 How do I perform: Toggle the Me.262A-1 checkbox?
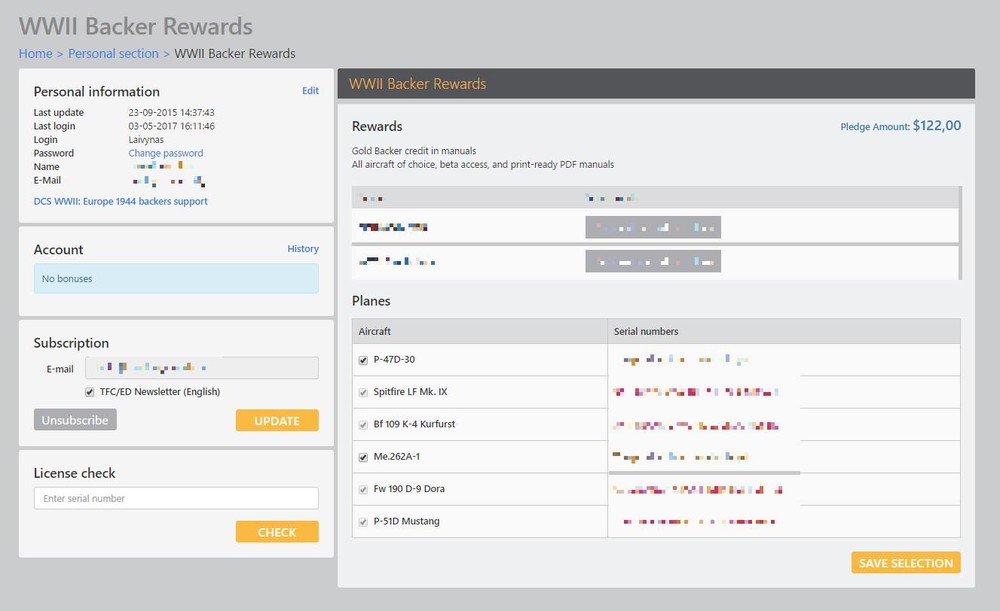point(363,457)
